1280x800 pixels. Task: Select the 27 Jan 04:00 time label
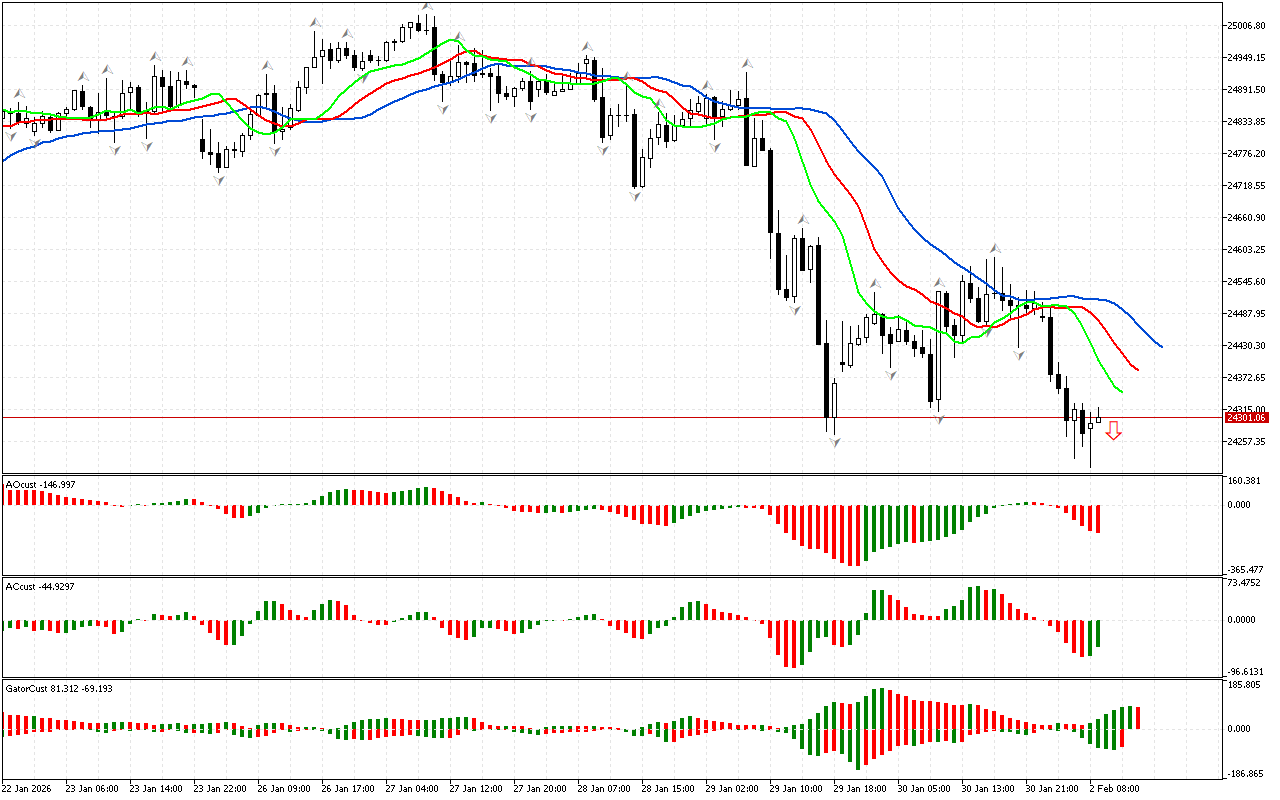tap(412, 788)
